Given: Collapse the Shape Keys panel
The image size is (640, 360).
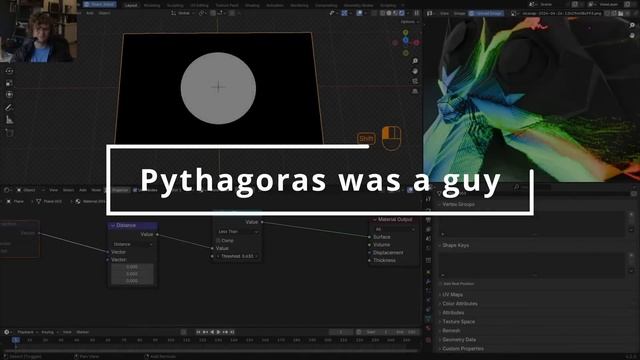Looking at the screenshot, I should click(454, 245).
